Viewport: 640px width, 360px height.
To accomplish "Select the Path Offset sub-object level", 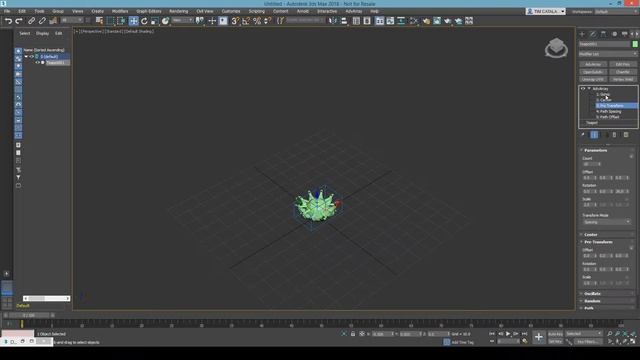I will 609,117.
